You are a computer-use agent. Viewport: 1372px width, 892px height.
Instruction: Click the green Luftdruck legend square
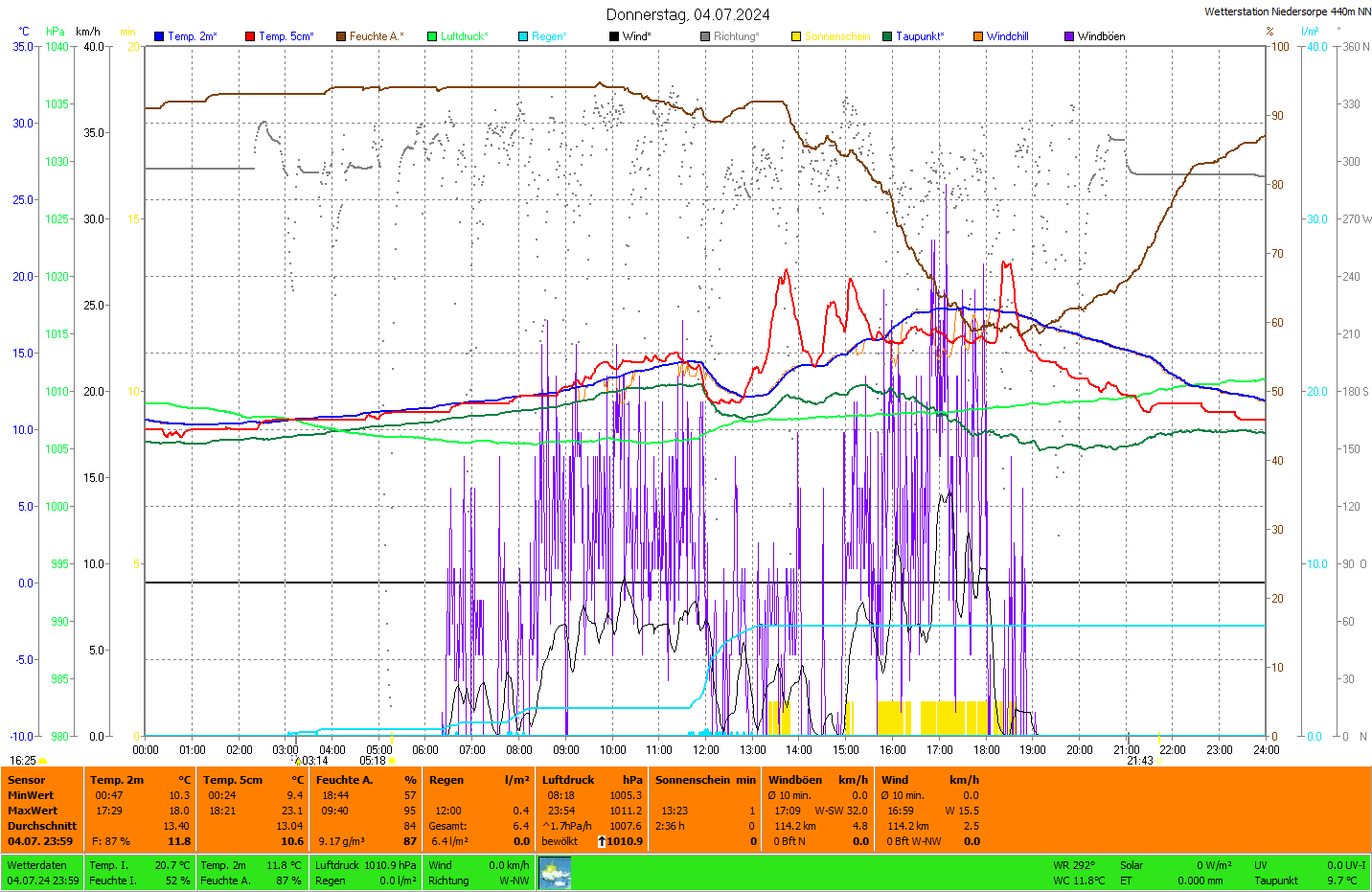coord(432,36)
